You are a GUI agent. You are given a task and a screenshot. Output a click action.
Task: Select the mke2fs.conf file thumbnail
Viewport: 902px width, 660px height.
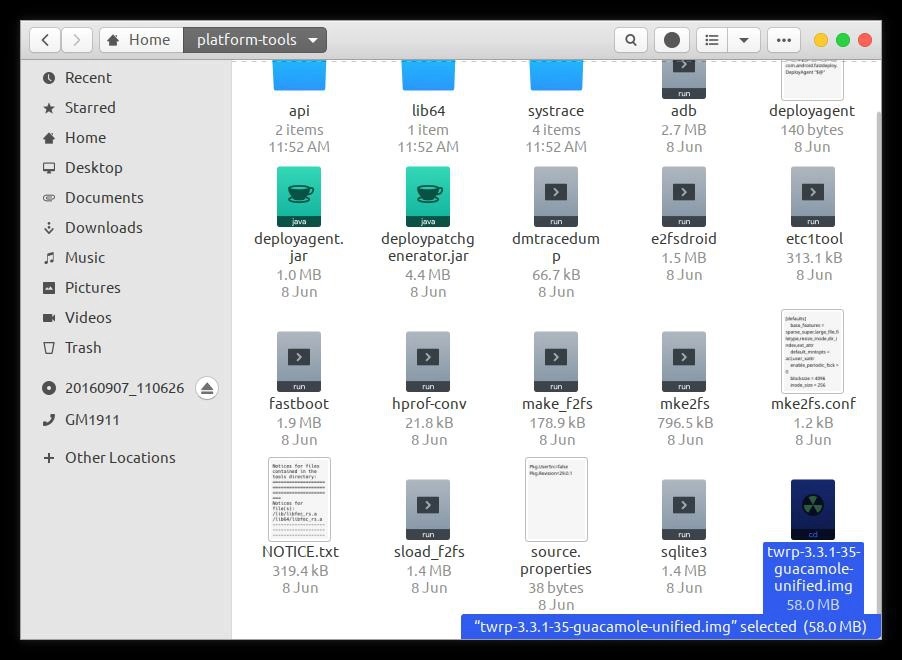click(812, 351)
